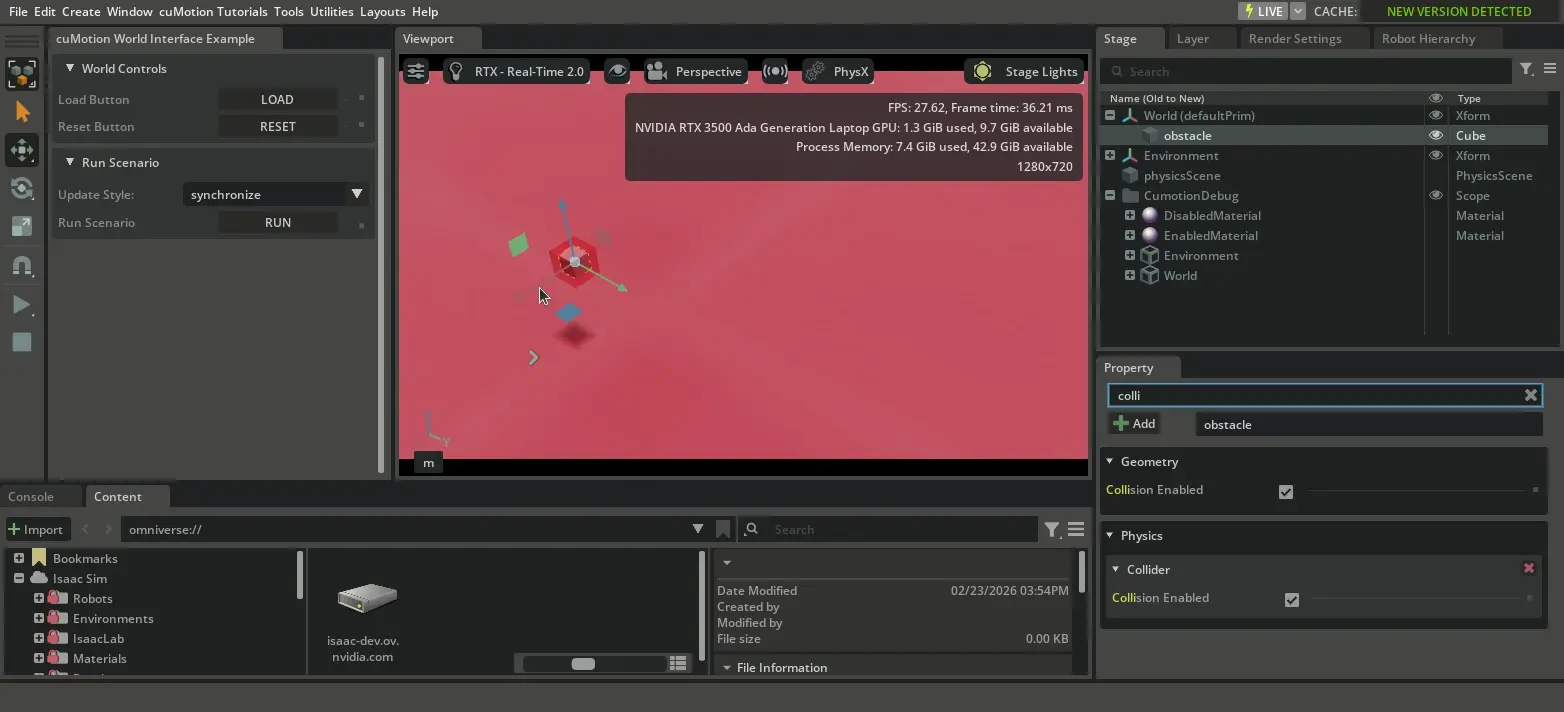Activate the Rotate tool in left toolbar
1564x712 pixels.
coord(21,188)
